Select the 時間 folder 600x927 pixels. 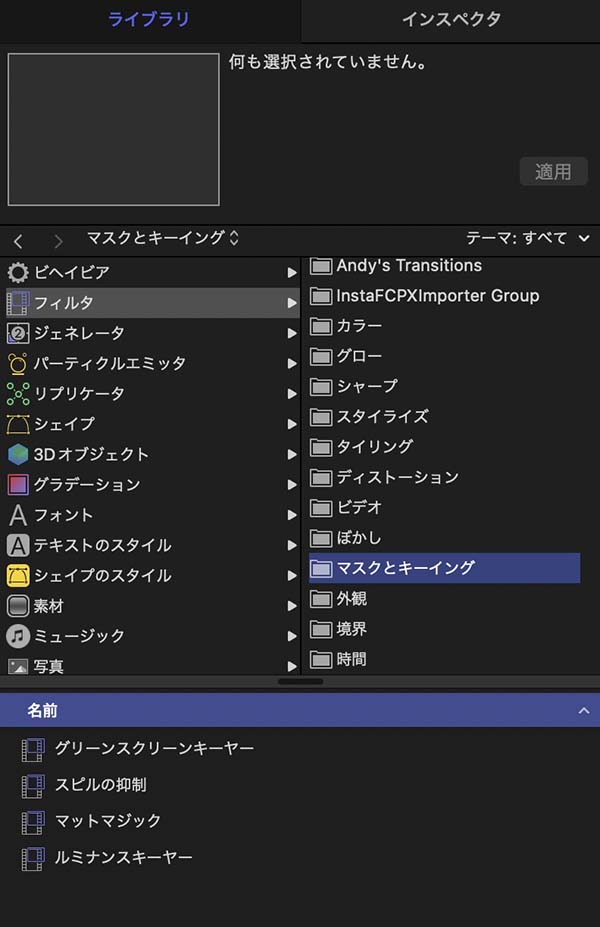(444, 659)
